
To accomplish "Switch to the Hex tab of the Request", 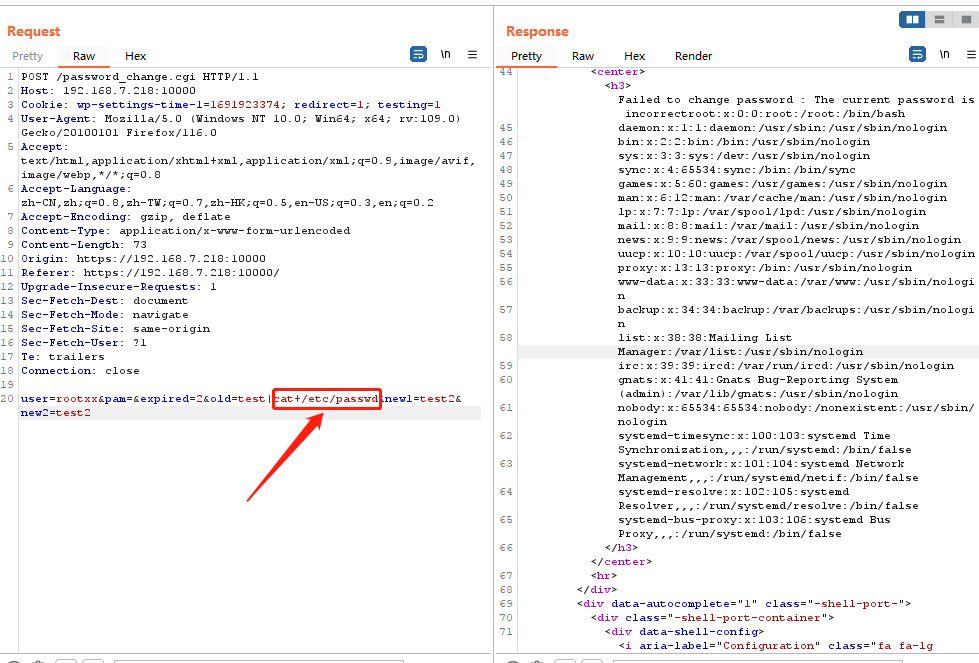I will [x=135, y=55].
